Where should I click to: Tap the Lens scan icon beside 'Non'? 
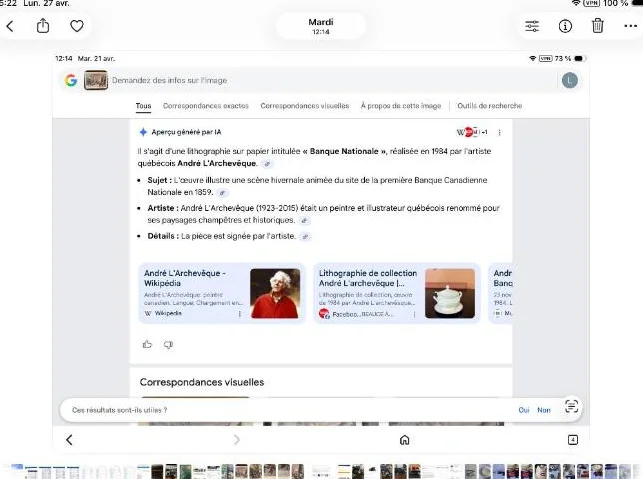(571, 406)
